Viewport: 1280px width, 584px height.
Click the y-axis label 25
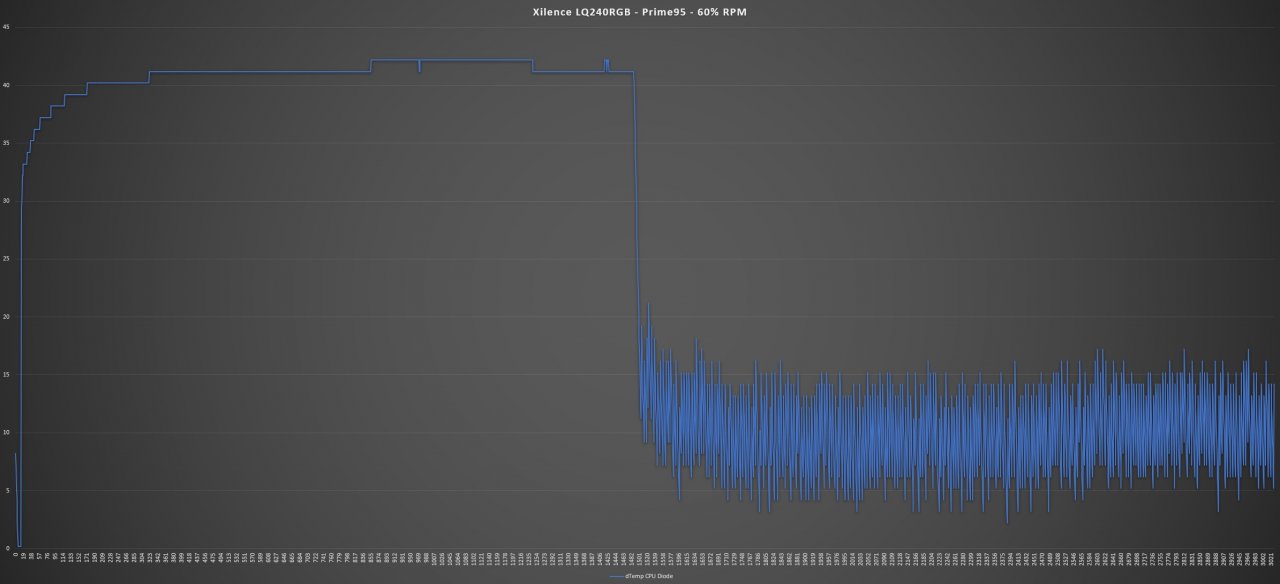coord(7,259)
